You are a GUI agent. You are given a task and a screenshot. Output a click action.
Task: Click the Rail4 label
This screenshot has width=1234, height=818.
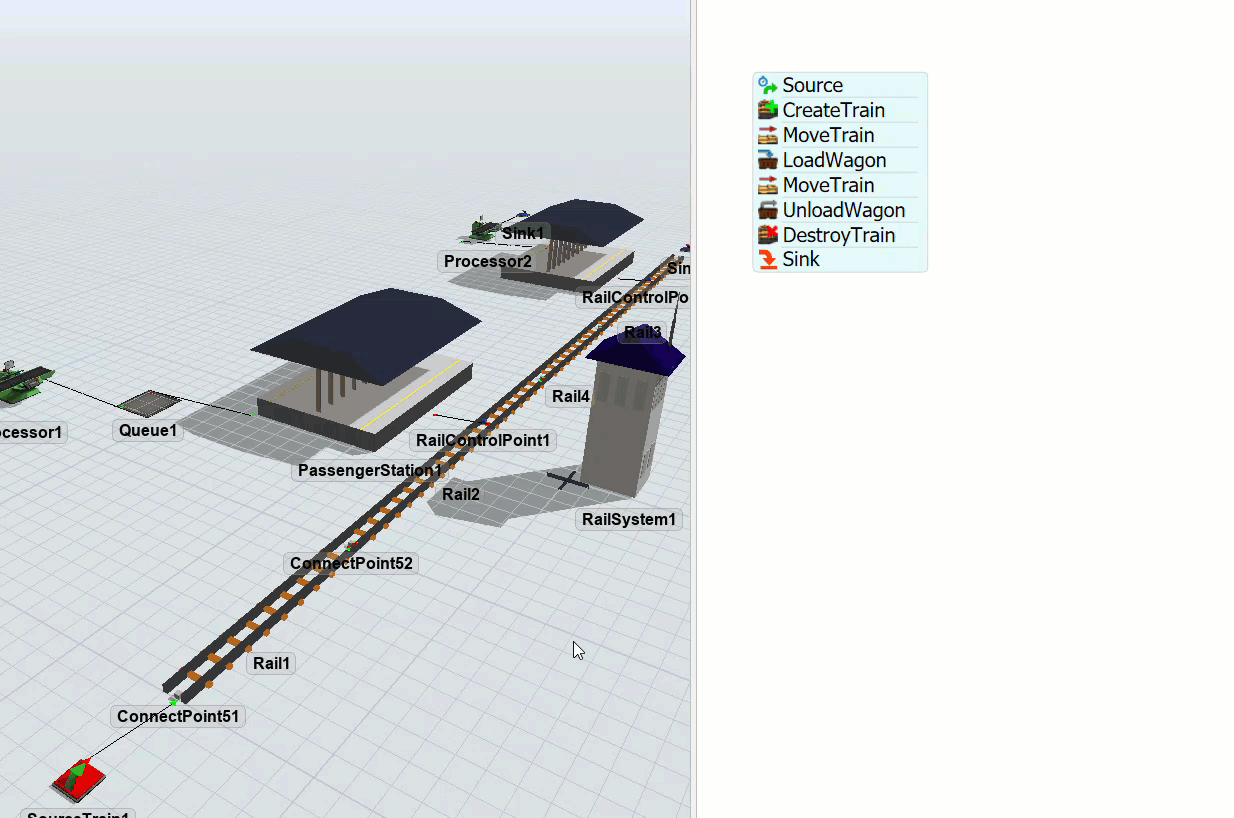571,397
